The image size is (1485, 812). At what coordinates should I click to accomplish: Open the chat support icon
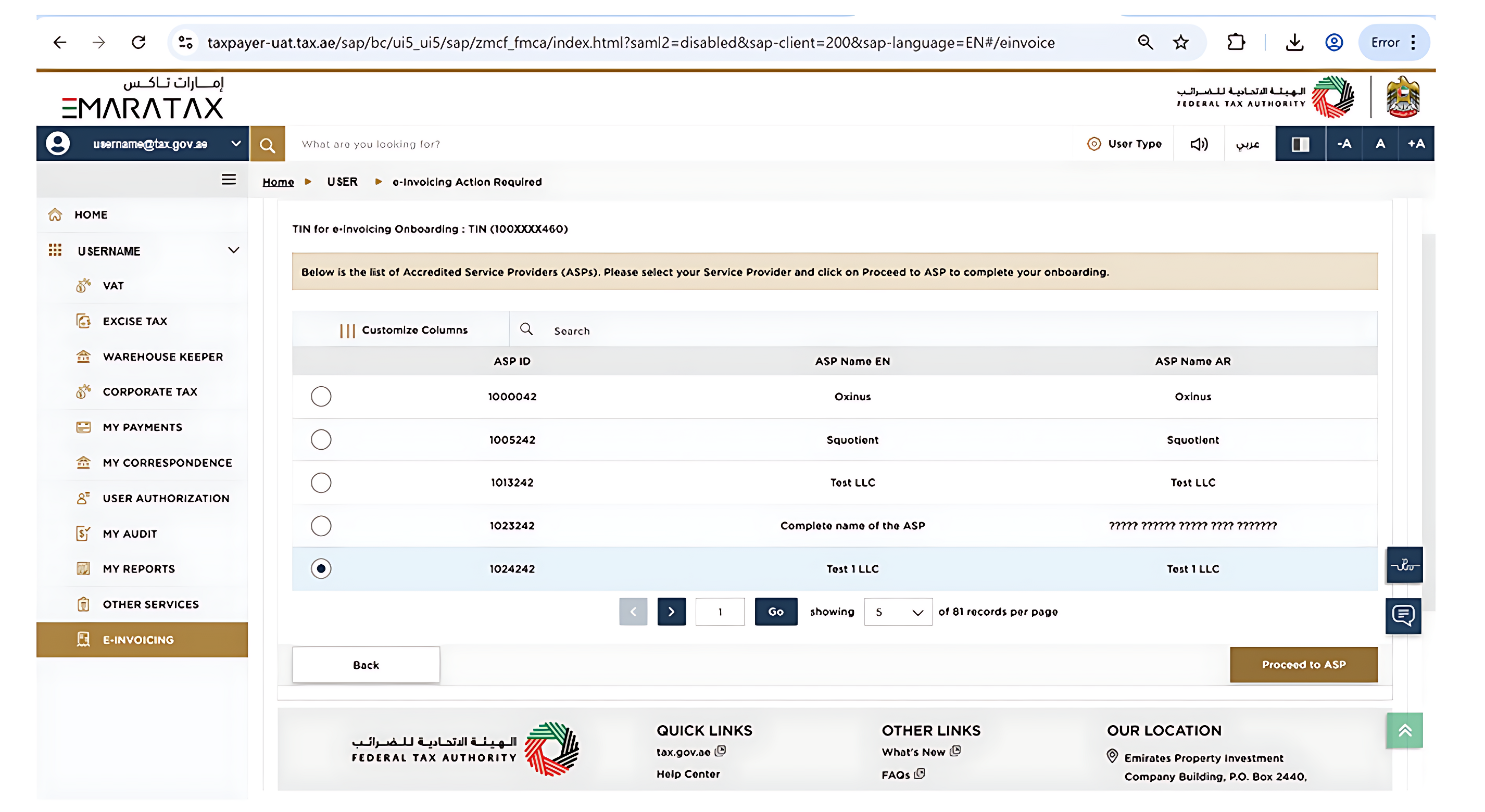(x=1403, y=616)
